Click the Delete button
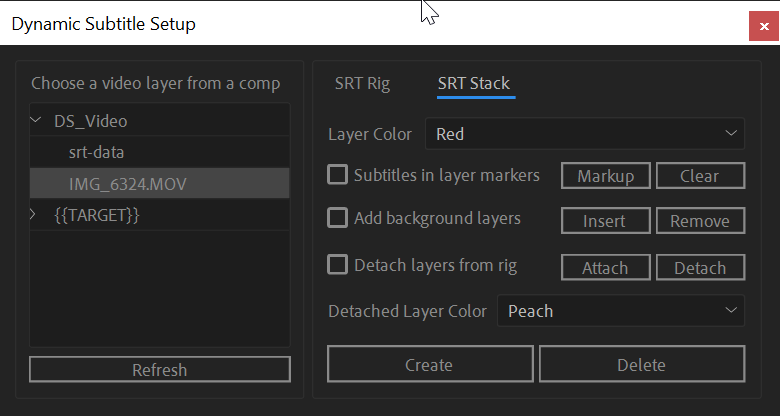The height and width of the screenshot is (416, 780). [x=642, y=364]
